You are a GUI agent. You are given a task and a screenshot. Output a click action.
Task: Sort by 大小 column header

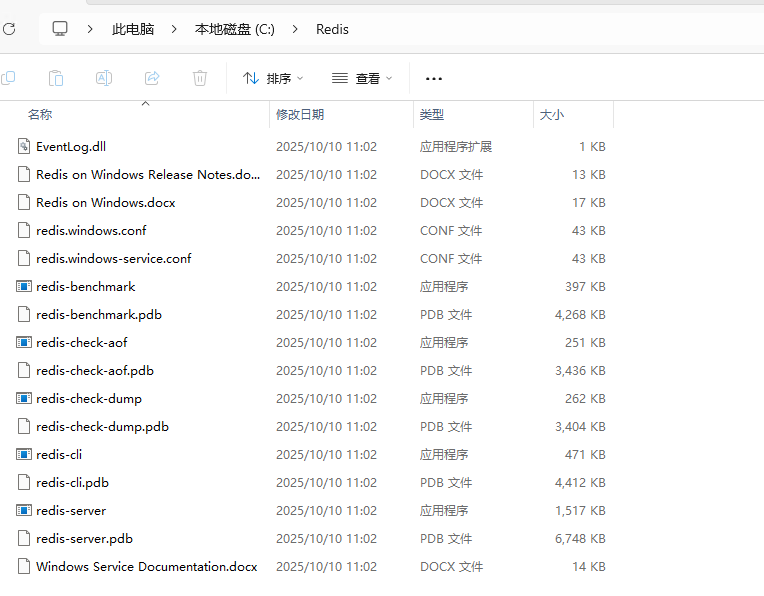tap(552, 115)
